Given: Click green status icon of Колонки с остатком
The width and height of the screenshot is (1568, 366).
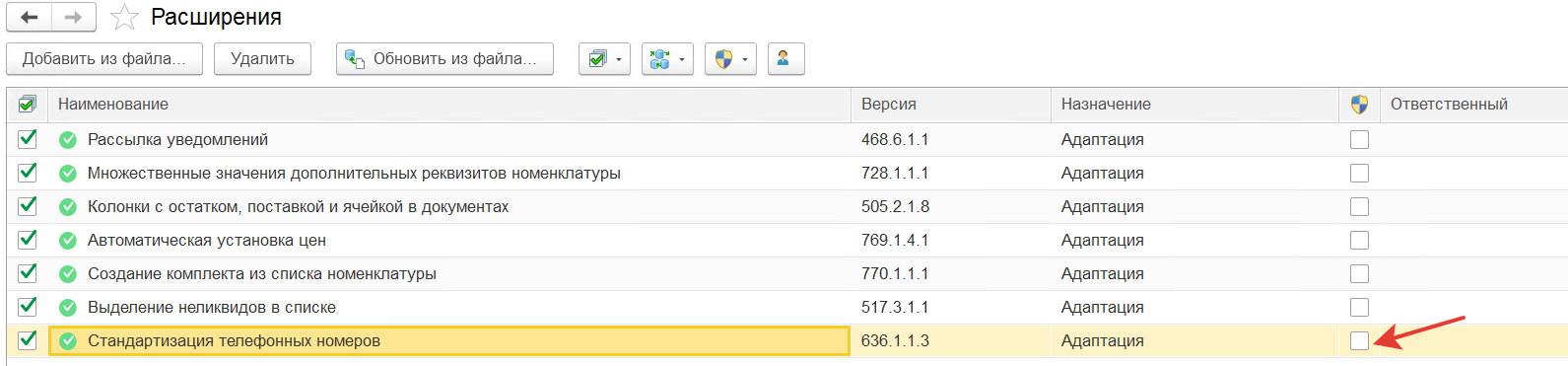Looking at the screenshot, I should (x=68, y=207).
